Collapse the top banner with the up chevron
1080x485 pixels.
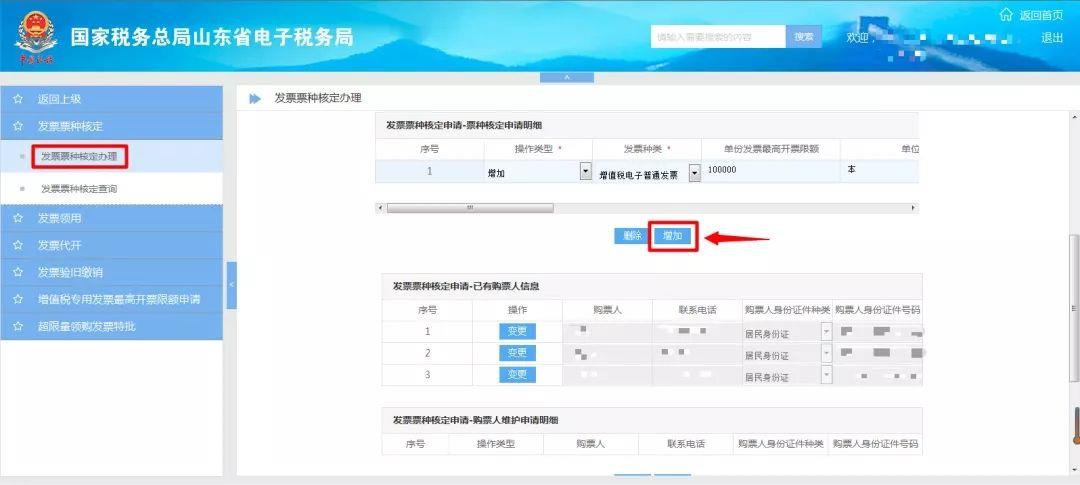pos(566,77)
